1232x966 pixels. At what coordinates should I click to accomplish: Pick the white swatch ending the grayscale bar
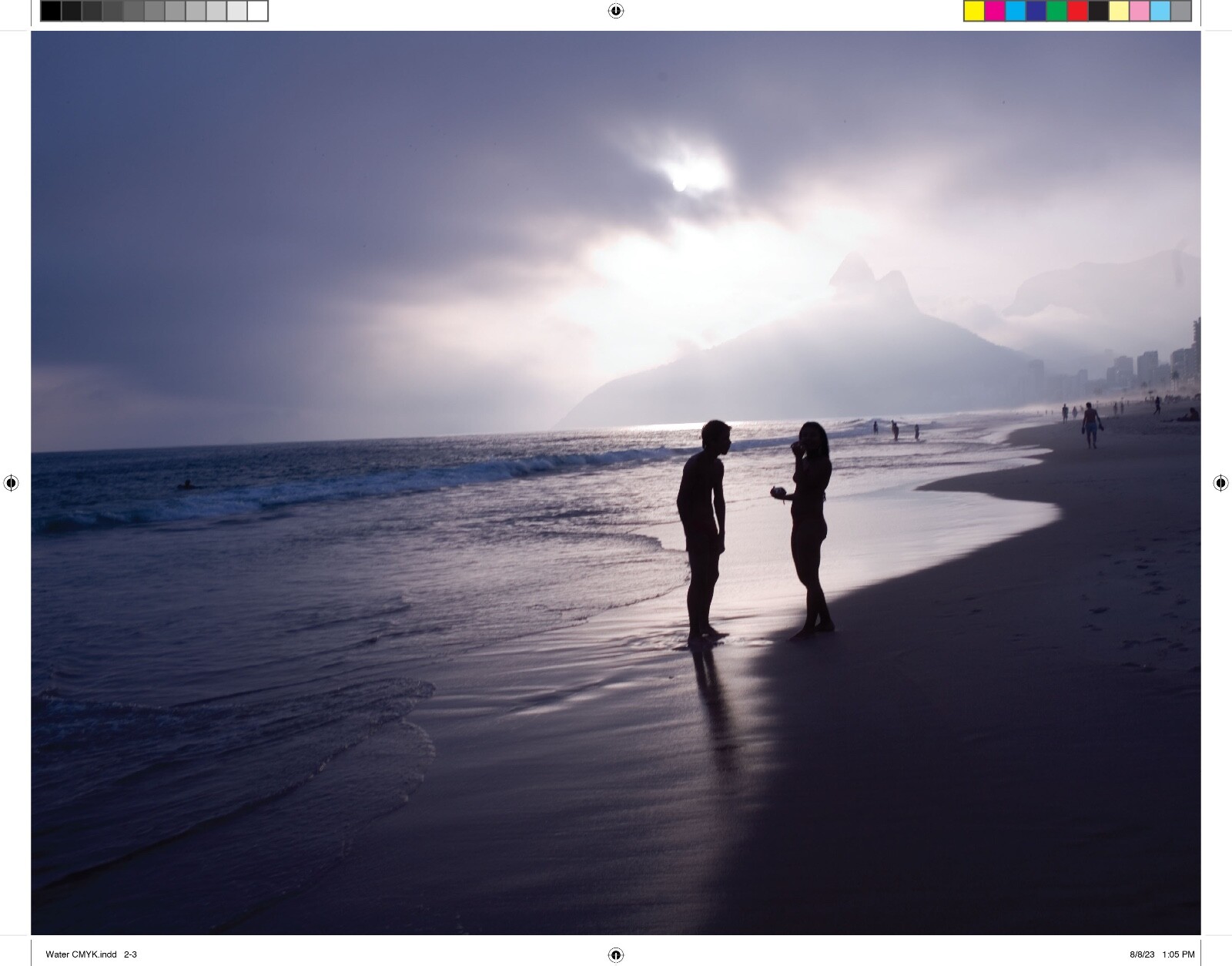[258, 11]
